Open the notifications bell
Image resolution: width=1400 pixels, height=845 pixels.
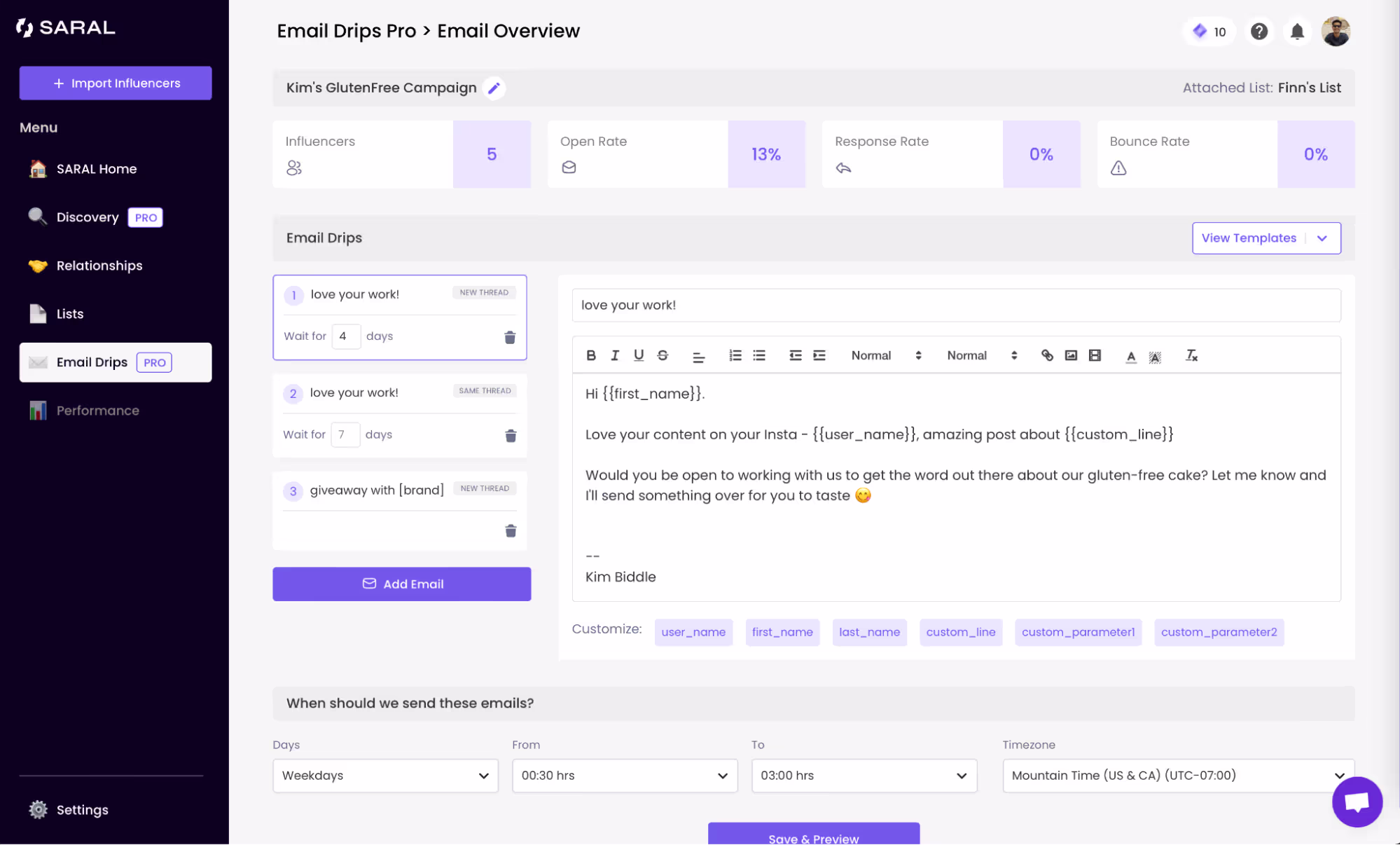coord(1297,32)
